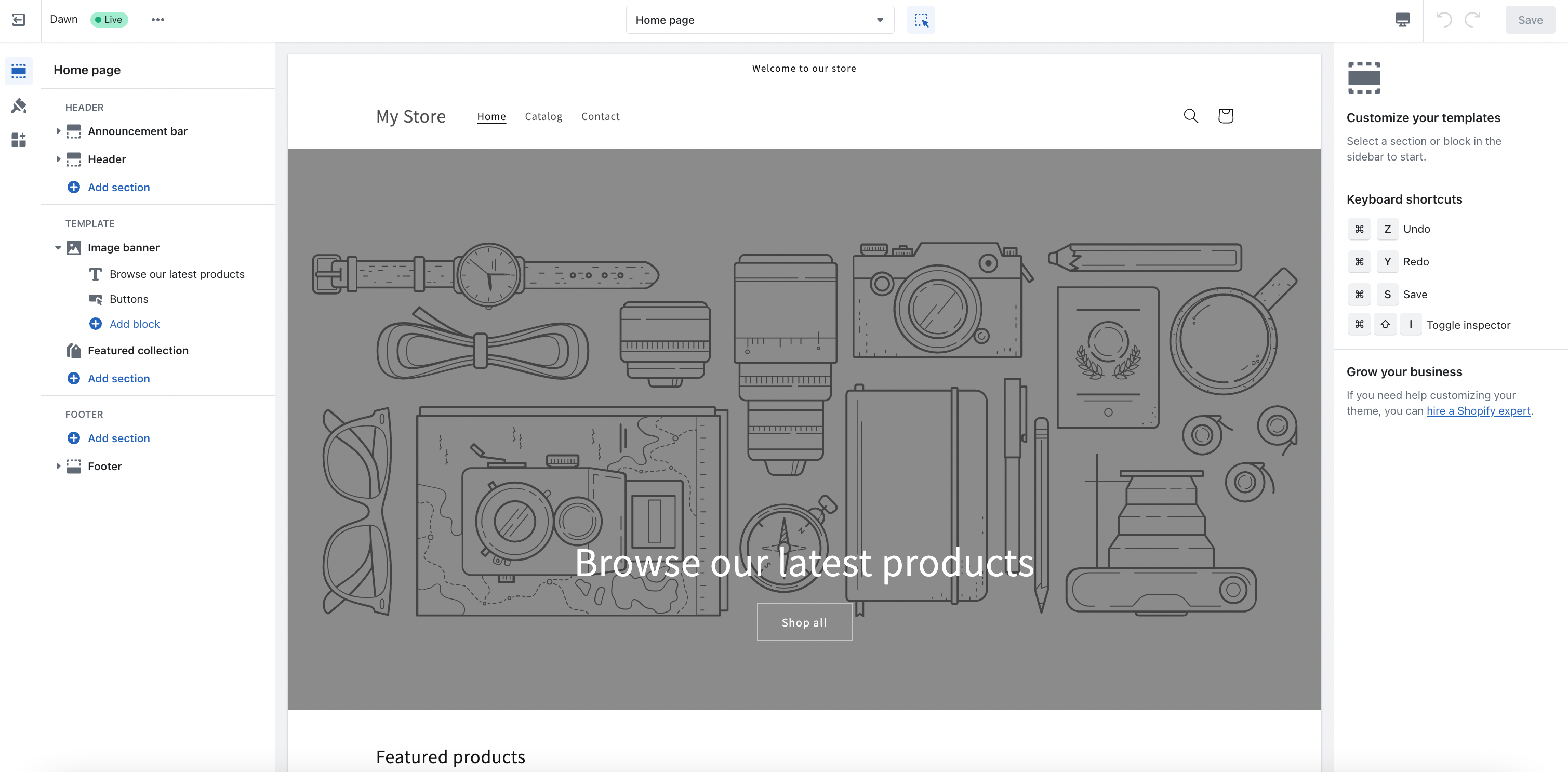Open Theme settings paintbrush icon
The image size is (1568, 772).
(19, 106)
